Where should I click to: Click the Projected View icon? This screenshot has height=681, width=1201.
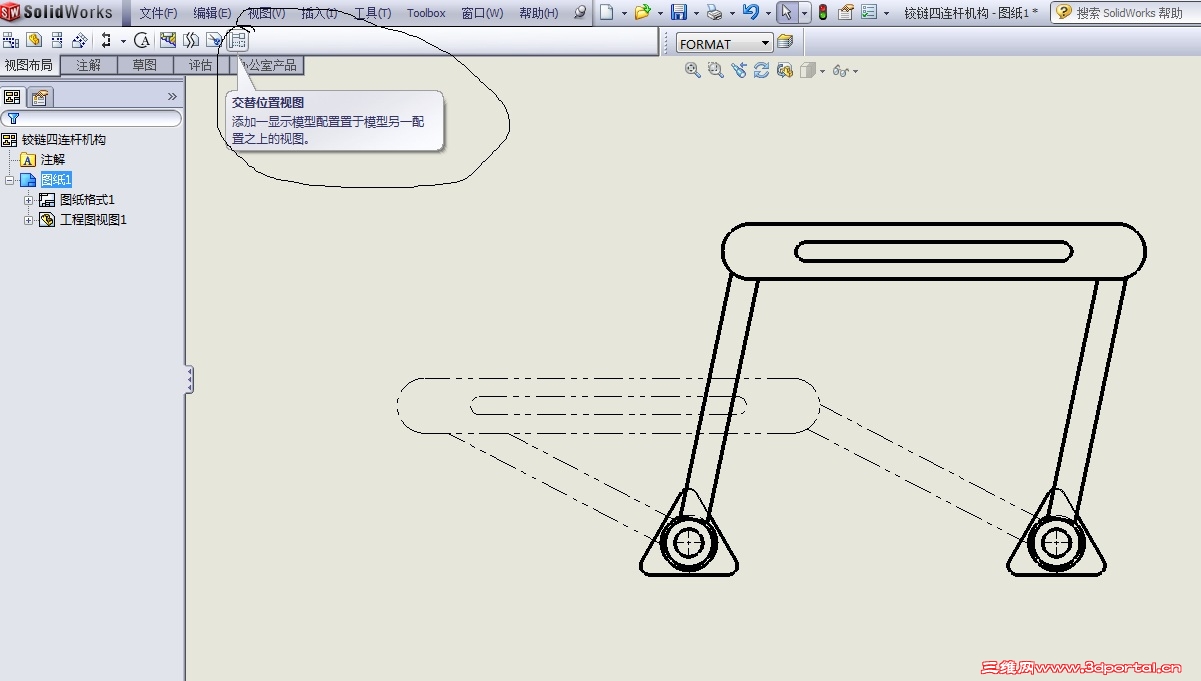coord(57,41)
